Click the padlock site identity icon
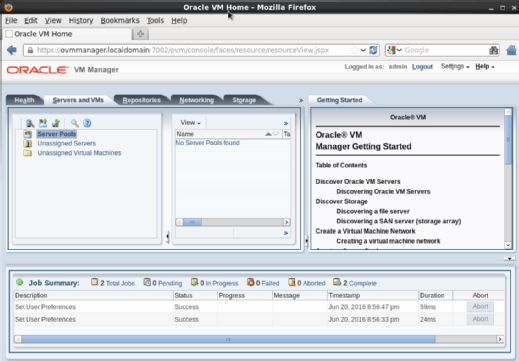The image size is (519, 362). click(30, 50)
